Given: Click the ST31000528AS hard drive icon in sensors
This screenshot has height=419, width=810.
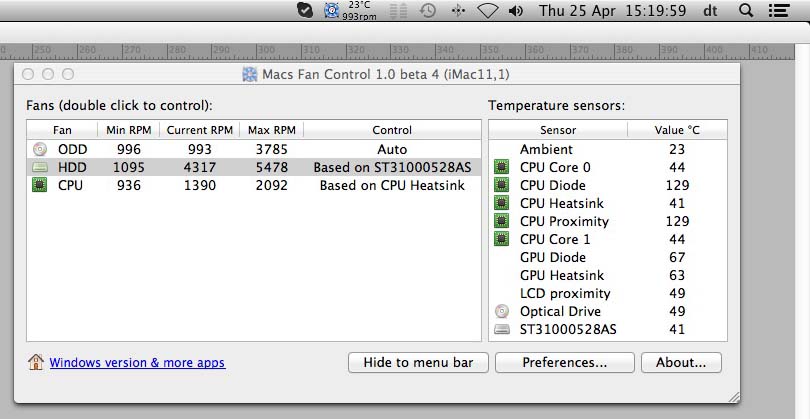Looking at the screenshot, I should click(502, 329).
